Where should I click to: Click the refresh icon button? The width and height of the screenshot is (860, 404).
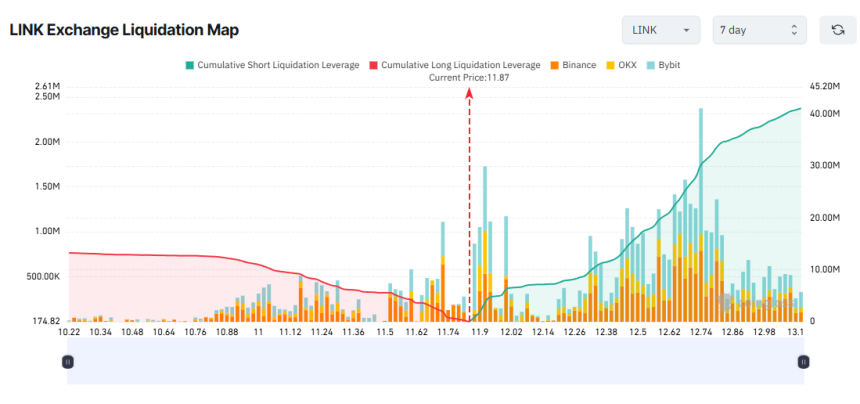tap(837, 30)
